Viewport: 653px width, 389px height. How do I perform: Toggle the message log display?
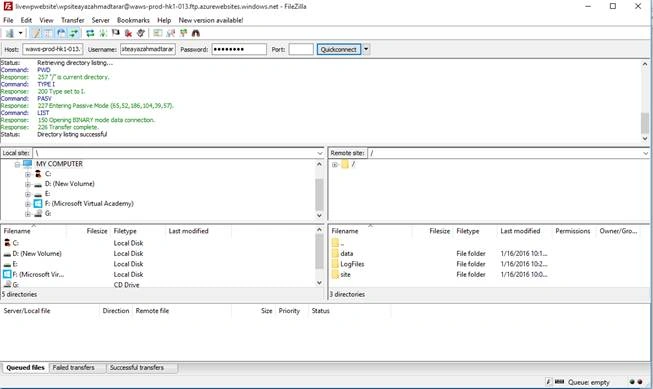click(36, 33)
